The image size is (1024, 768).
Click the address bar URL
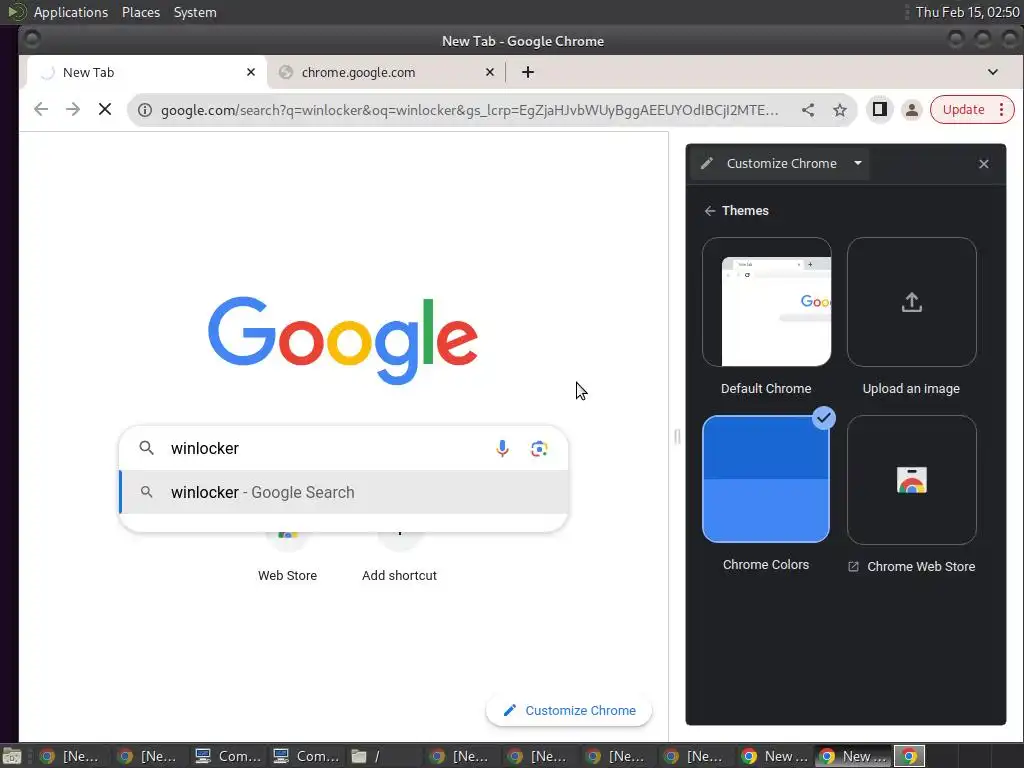[x=470, y=110]
